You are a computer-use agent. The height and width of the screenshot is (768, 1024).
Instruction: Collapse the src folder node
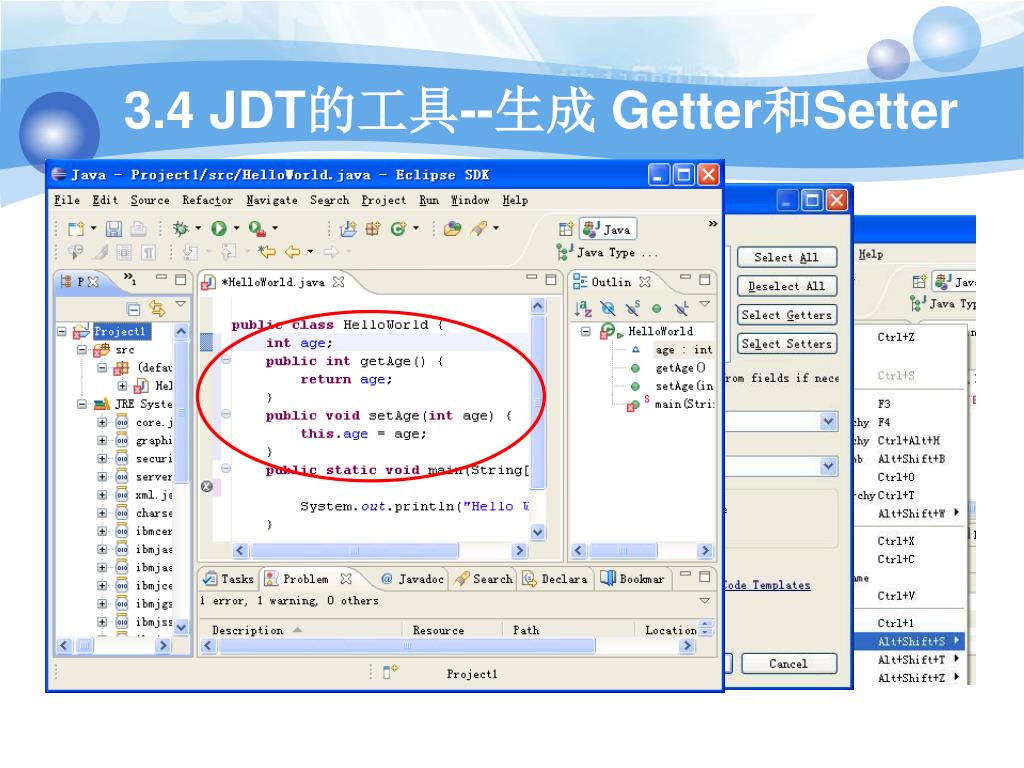point(82,349)
